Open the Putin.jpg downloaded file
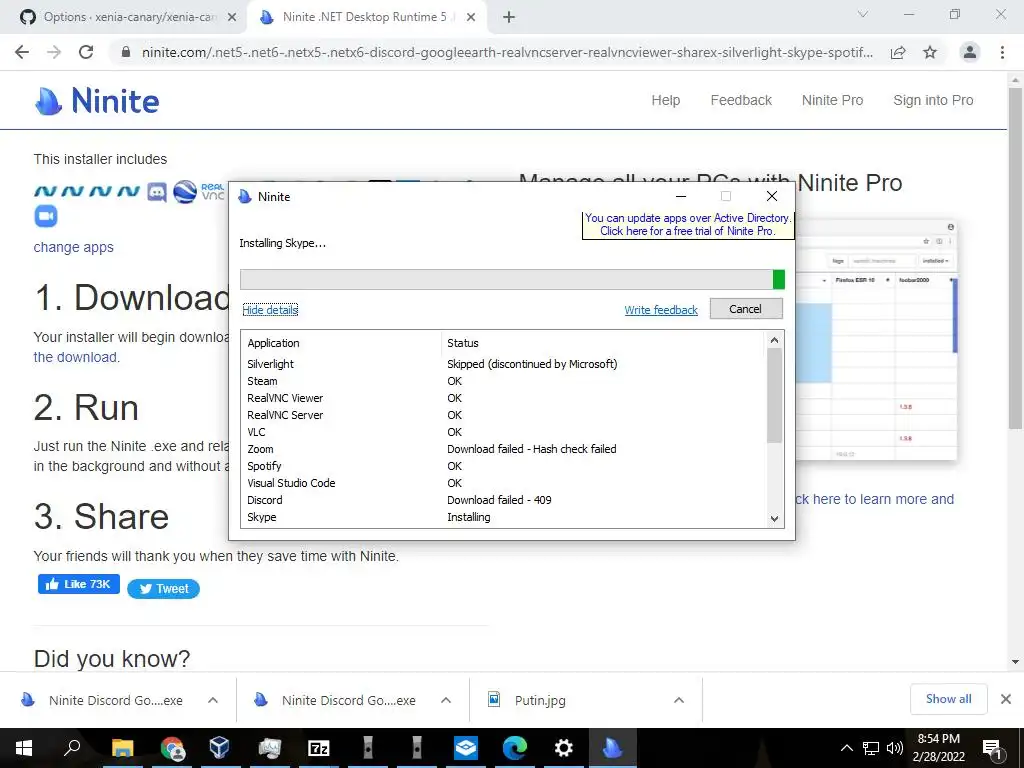Image resolution: width=1024 pixels, height=768 pixels. tap(540, 700)
